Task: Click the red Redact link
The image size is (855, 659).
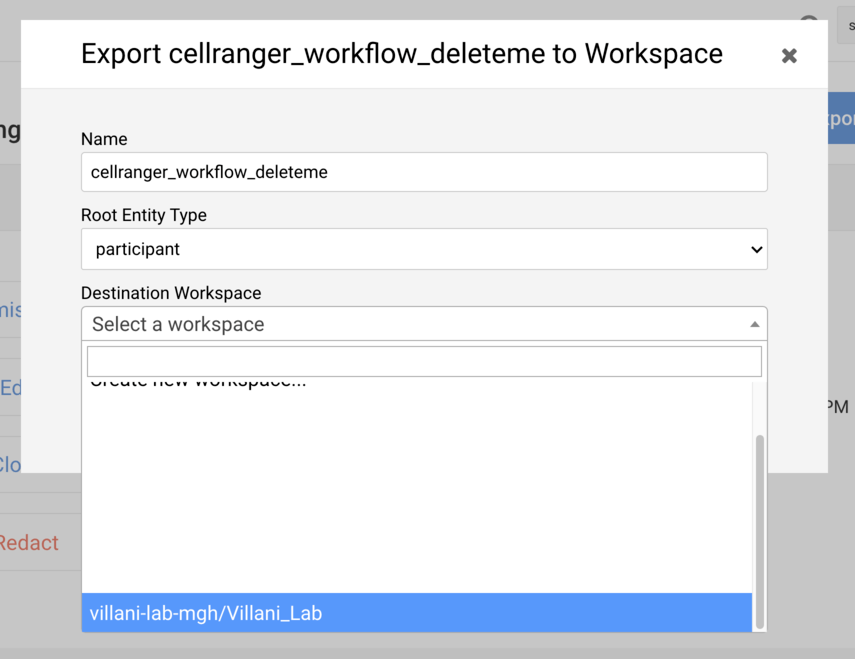Action: click(x=28, y=543)
